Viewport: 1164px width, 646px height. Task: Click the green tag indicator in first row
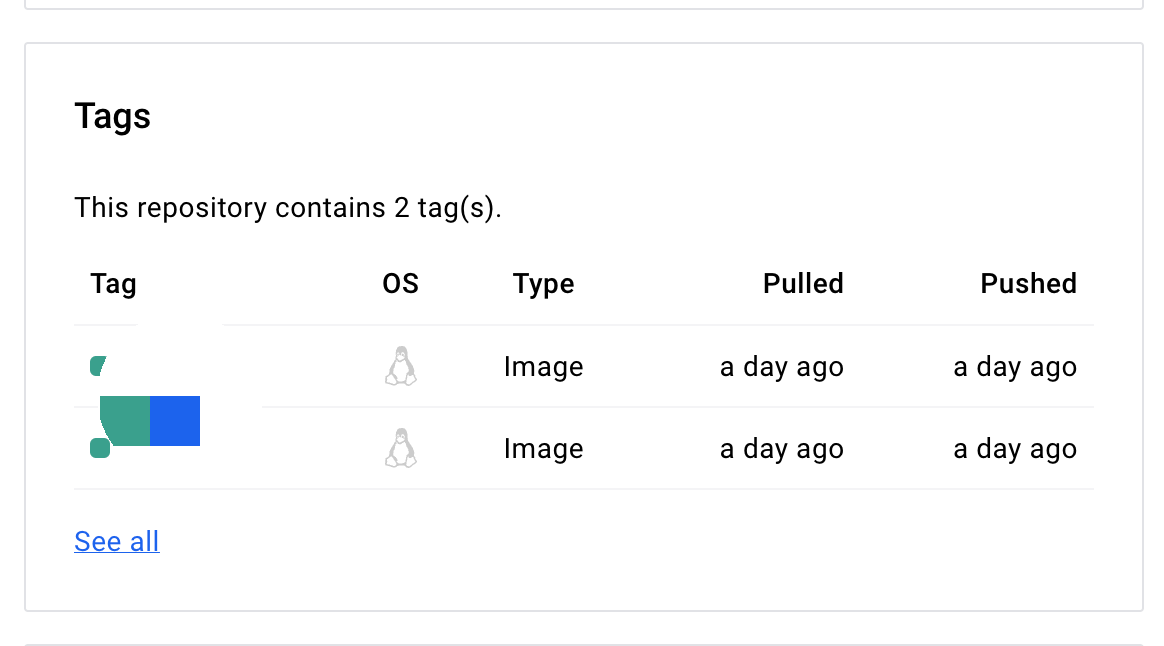coord(98,366)
